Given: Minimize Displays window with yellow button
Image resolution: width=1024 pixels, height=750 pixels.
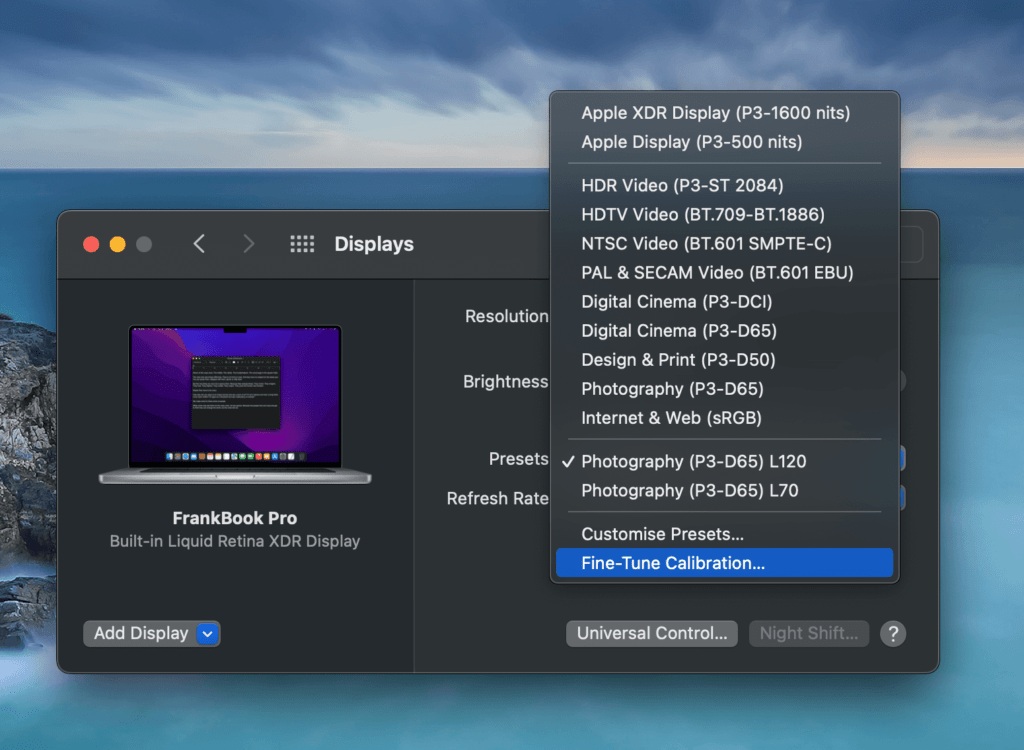Looking at the screenshot, I should click(118, 244).
